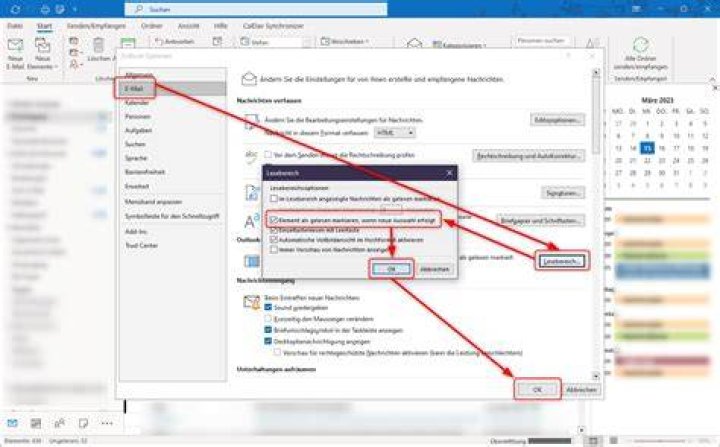720x447 pixels.
Task: Open the HTML message format dropdown
Action: (x=395, y=133)
